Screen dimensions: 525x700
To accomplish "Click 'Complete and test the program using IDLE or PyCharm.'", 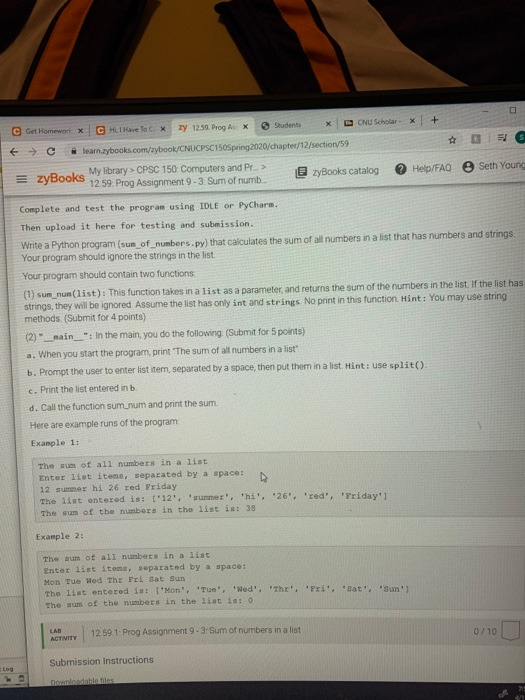I will (x=149, y=207).
